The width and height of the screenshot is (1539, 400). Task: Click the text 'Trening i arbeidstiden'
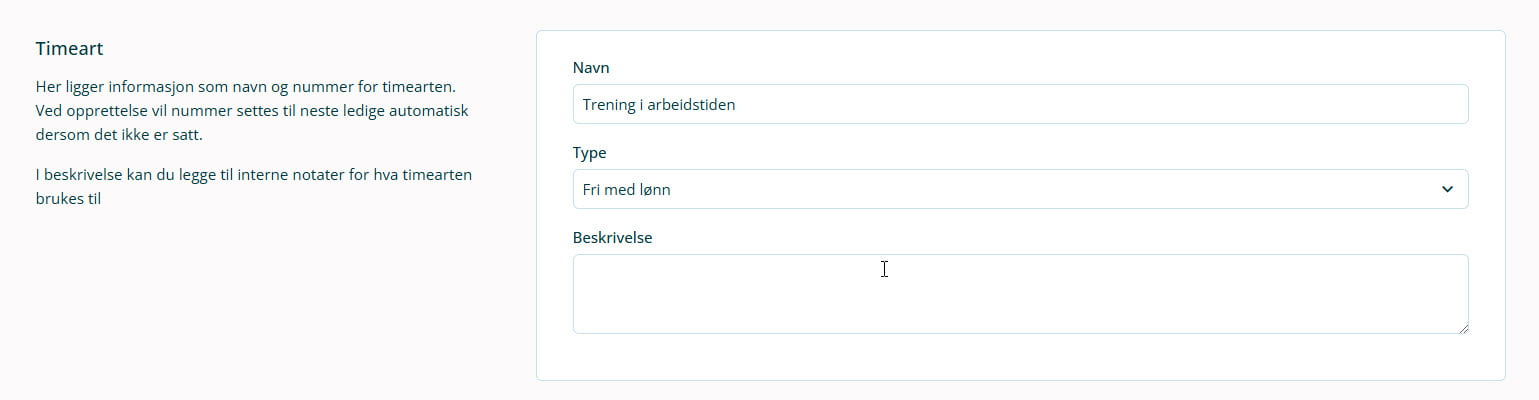pyautogui.click(x=659, y=104)
